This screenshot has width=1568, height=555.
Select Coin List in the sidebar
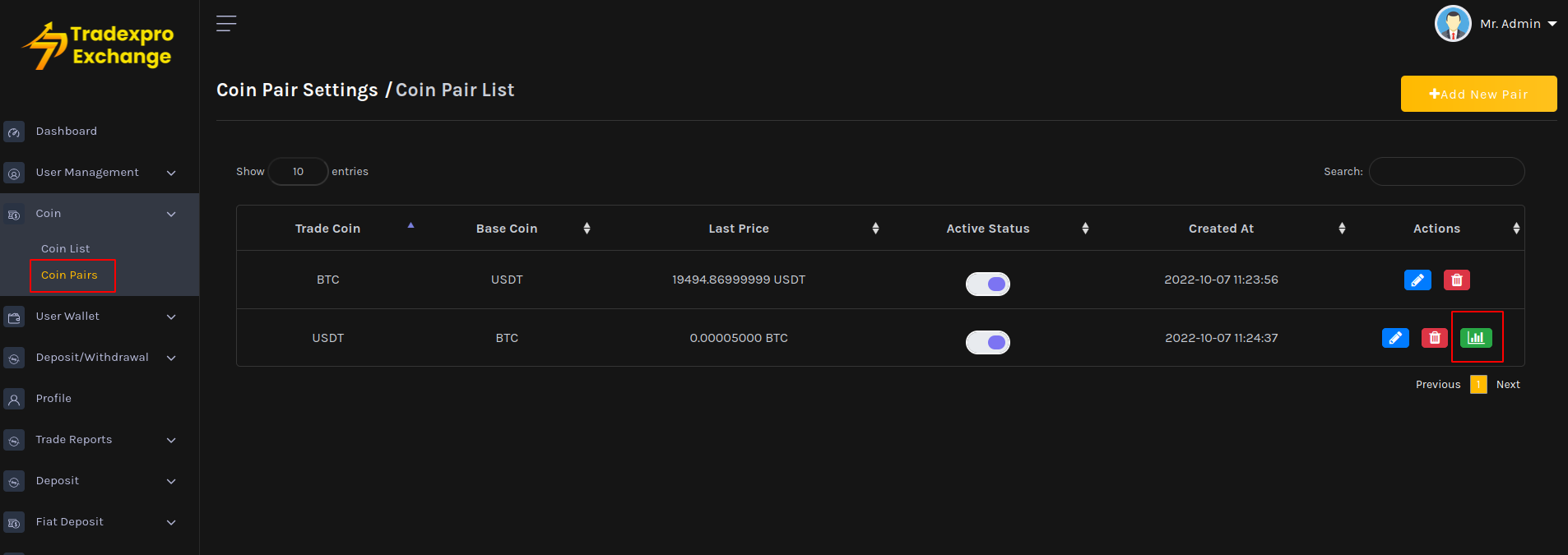pyautogui.click(x=66, y=248)
